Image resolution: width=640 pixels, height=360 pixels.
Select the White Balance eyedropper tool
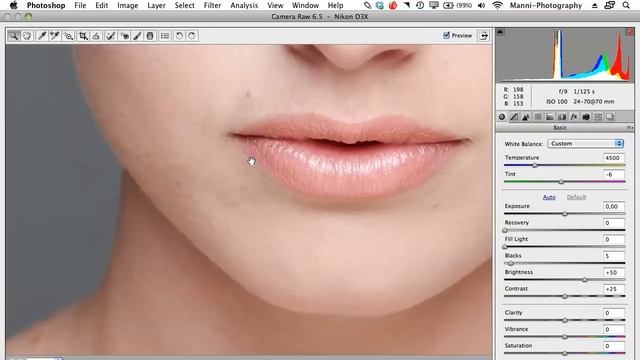tap(41, 36)
